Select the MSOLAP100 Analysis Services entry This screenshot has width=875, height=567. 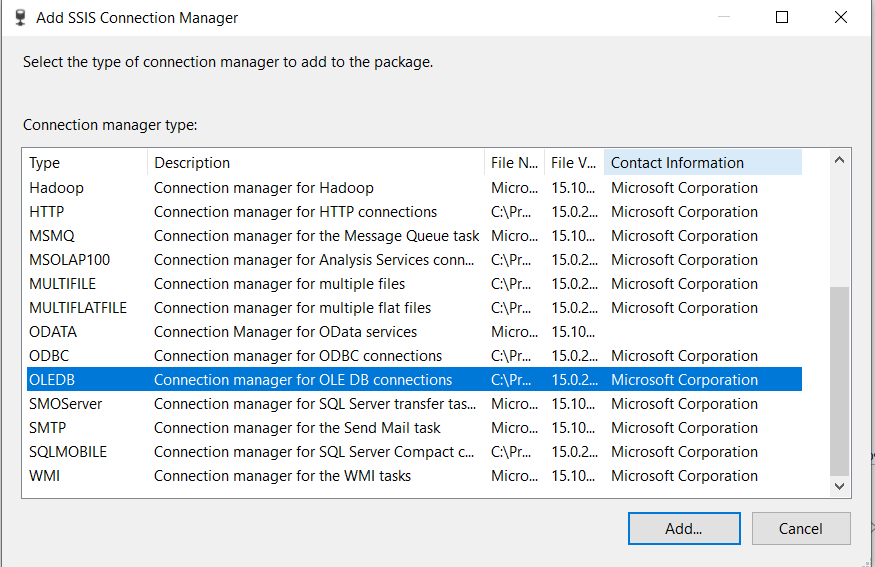coord(69,260)
